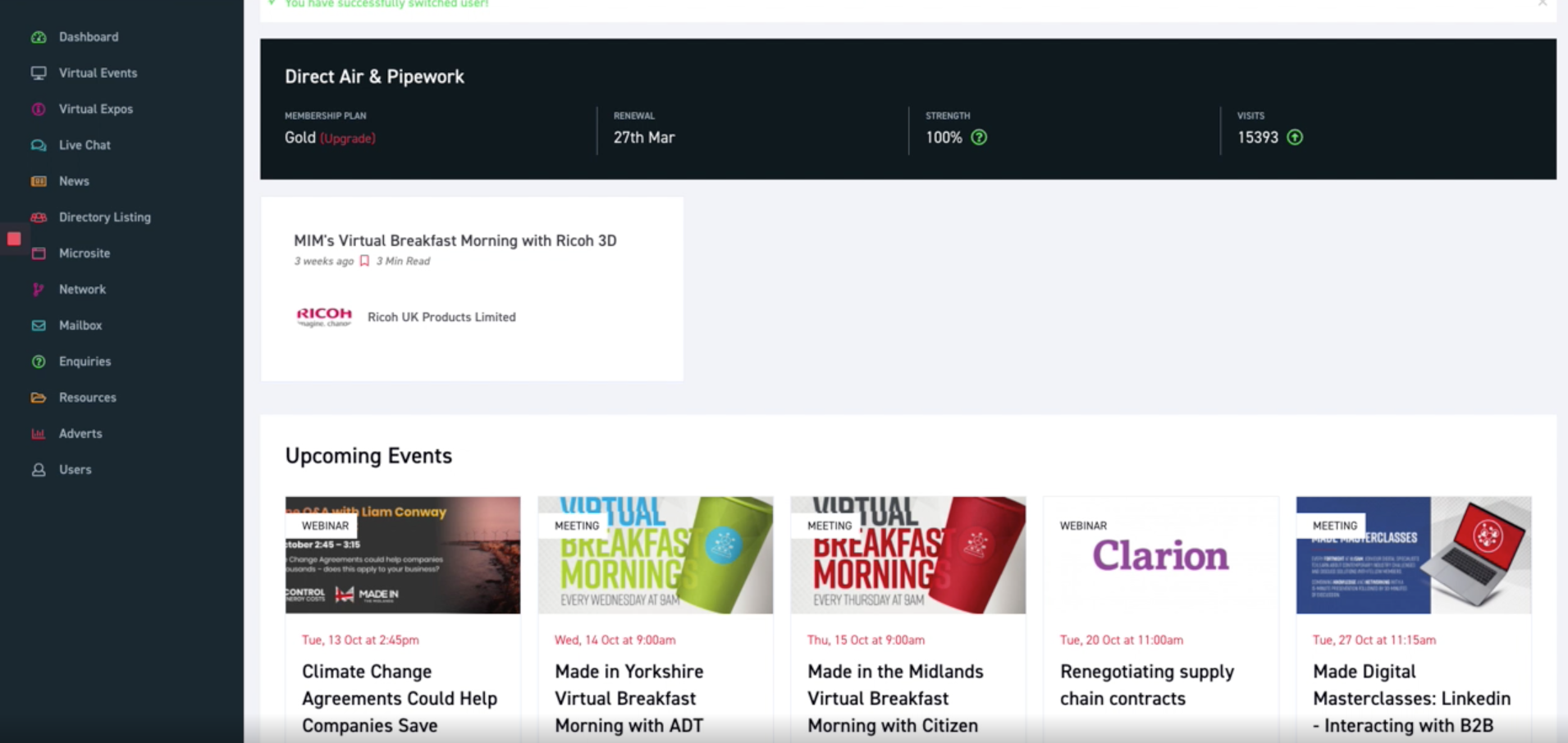Click the Enquiries question mark icon
The height and width of the screenshot is (743, 1568).
point(39,362)
